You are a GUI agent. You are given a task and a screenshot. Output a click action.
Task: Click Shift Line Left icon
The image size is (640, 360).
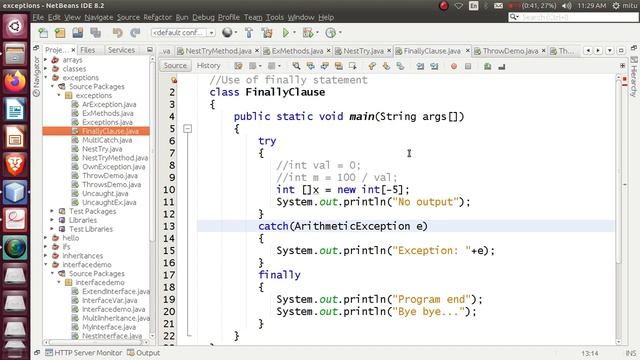[x=420, y=66]
